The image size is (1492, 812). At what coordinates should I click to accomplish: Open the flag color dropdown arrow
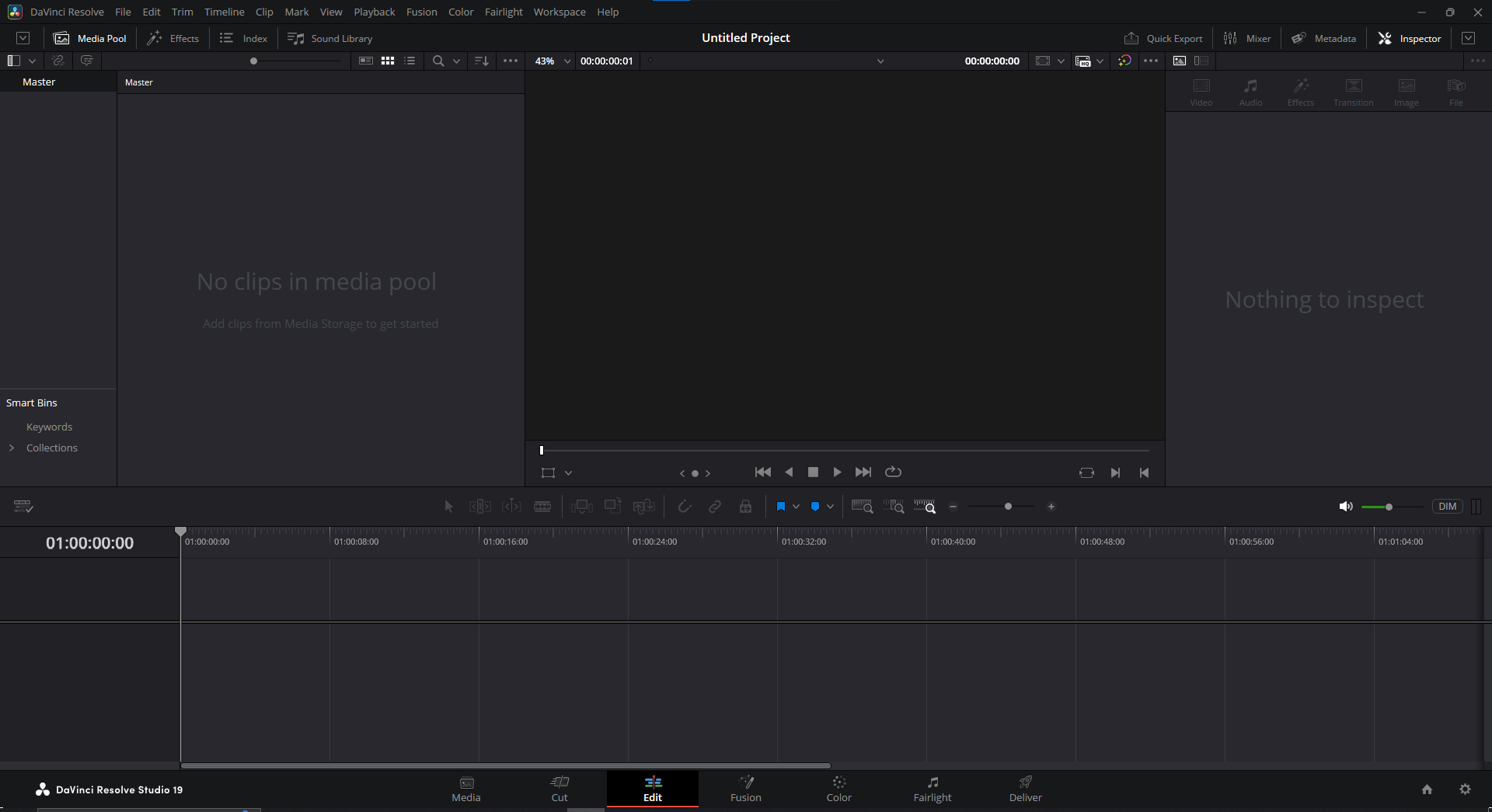(796, 507)
